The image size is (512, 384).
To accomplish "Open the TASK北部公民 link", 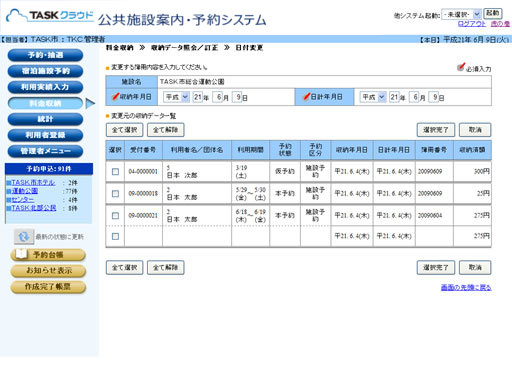I will (34, 208).
